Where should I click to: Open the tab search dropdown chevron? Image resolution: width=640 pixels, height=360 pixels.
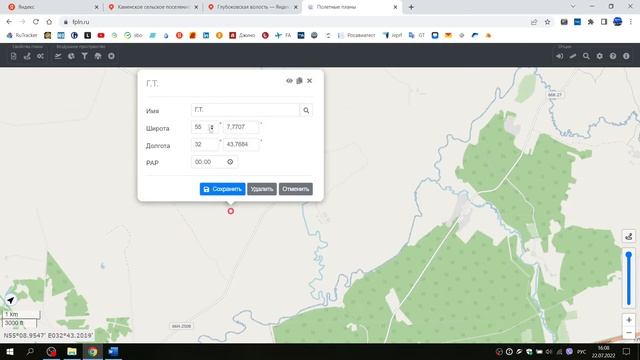click(573, 7)
